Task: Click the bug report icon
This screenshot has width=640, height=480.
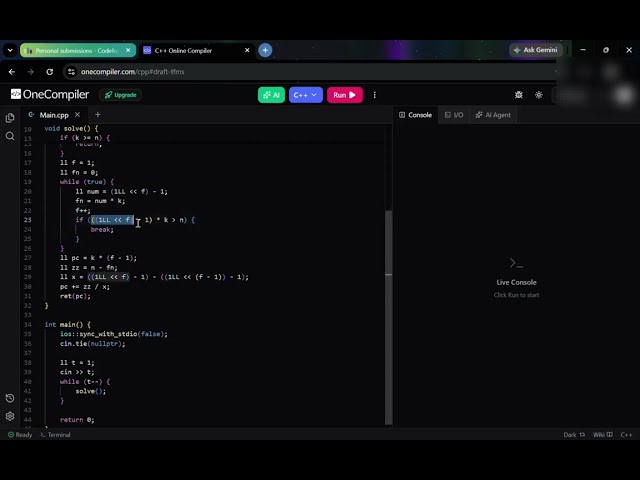Action: click(518, 95)
